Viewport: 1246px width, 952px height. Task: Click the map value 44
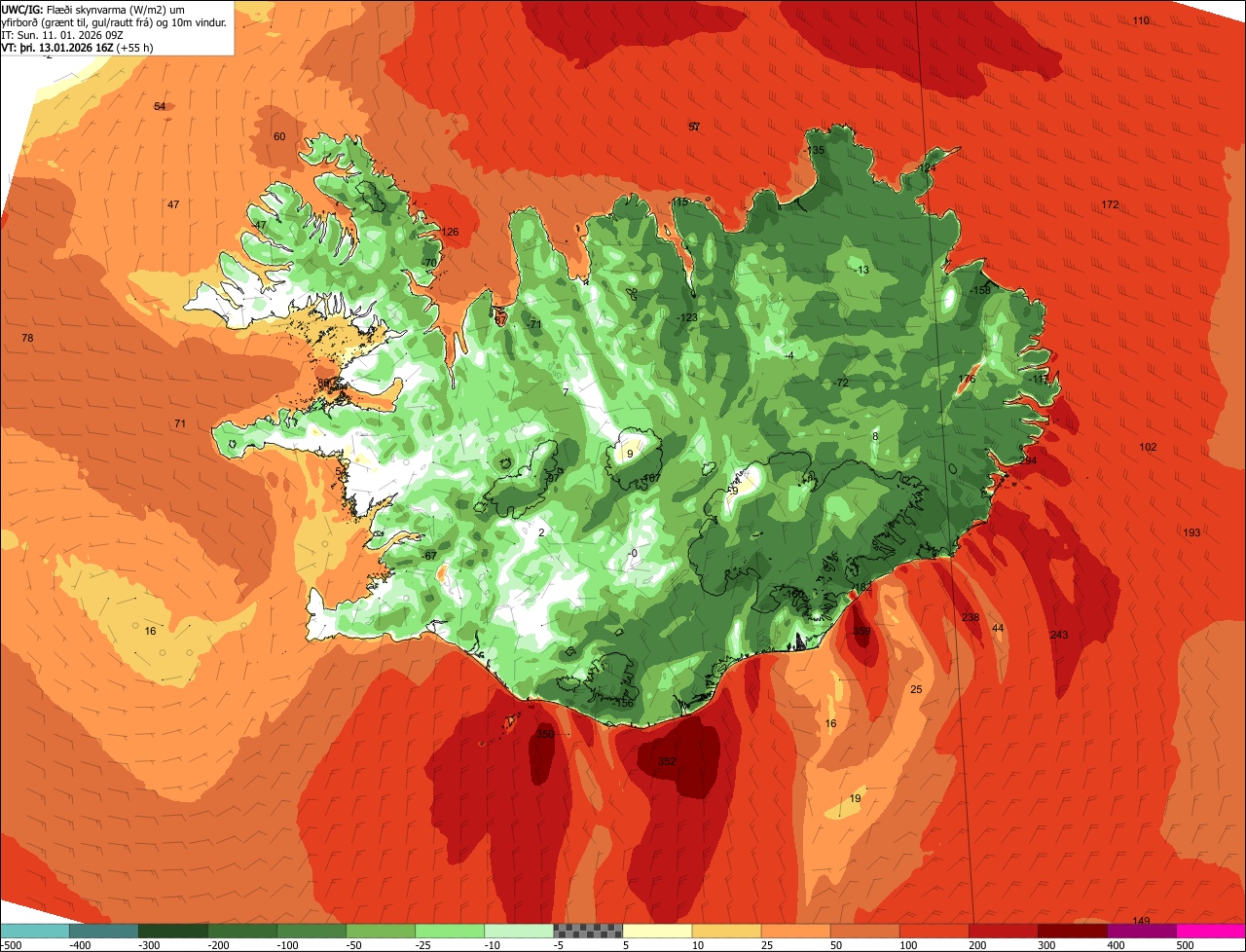[x=998, y=629]
